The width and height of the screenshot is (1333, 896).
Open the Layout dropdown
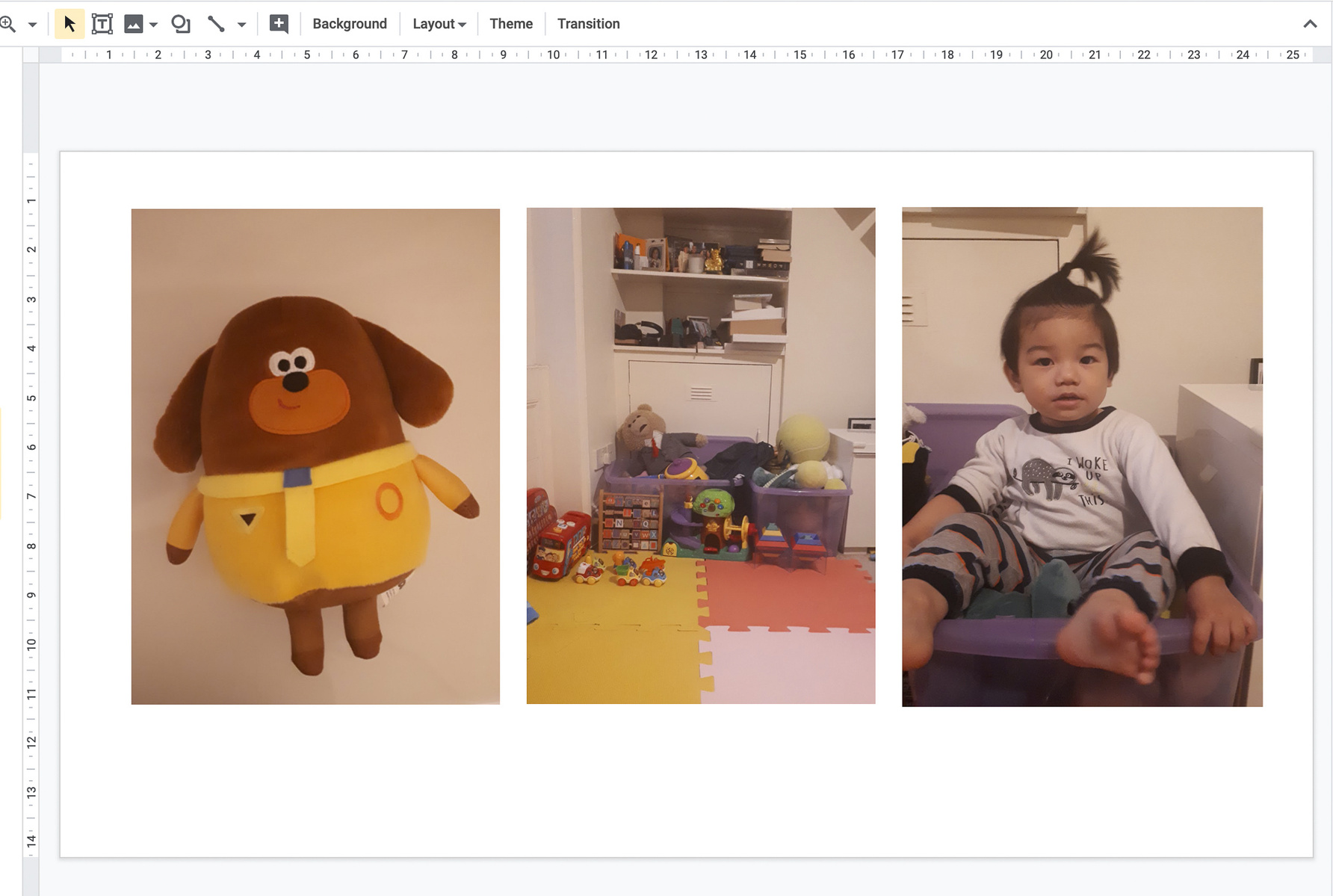click(x=439, y=24)
